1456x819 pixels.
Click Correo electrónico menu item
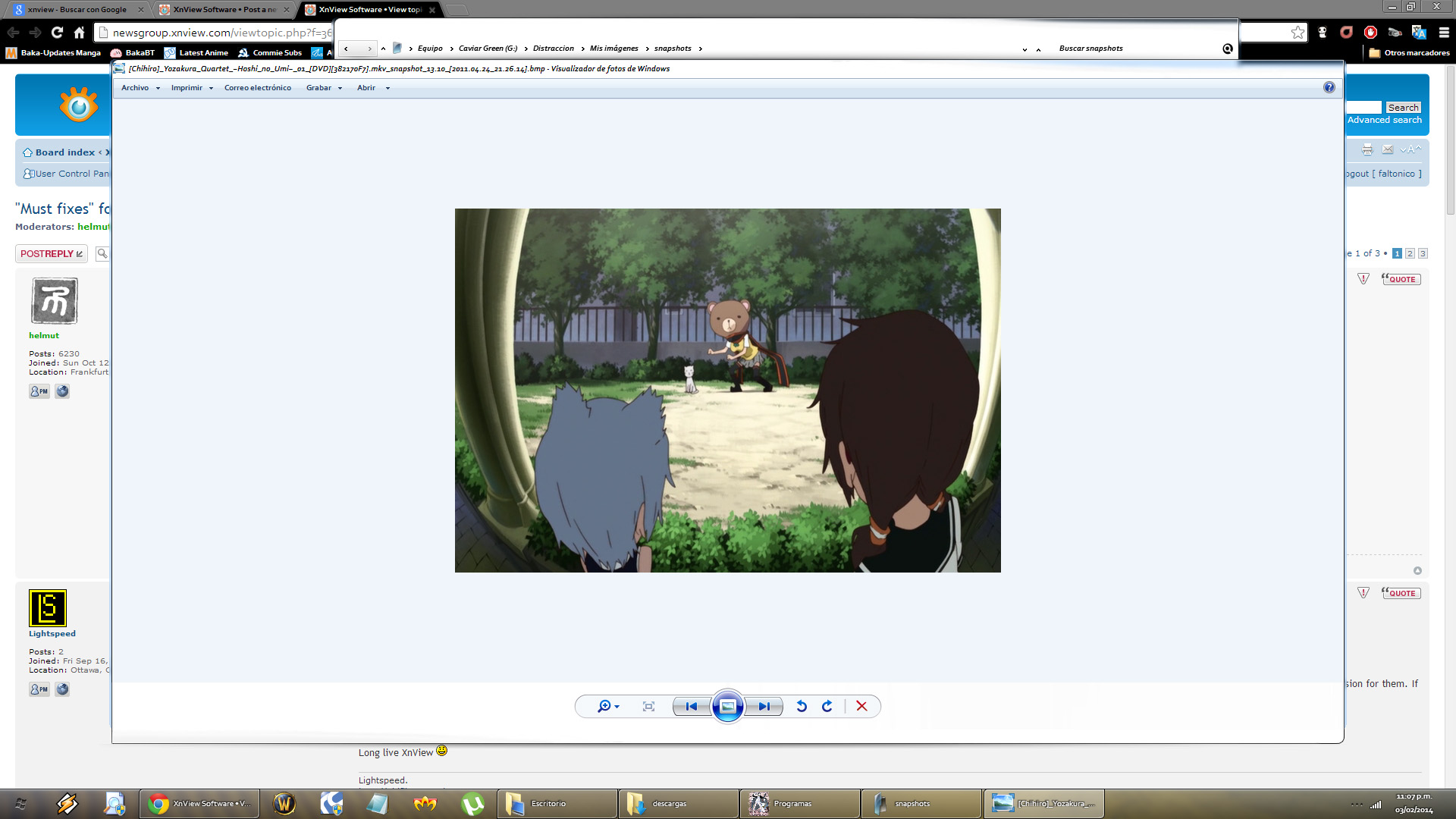coord(257,88)
